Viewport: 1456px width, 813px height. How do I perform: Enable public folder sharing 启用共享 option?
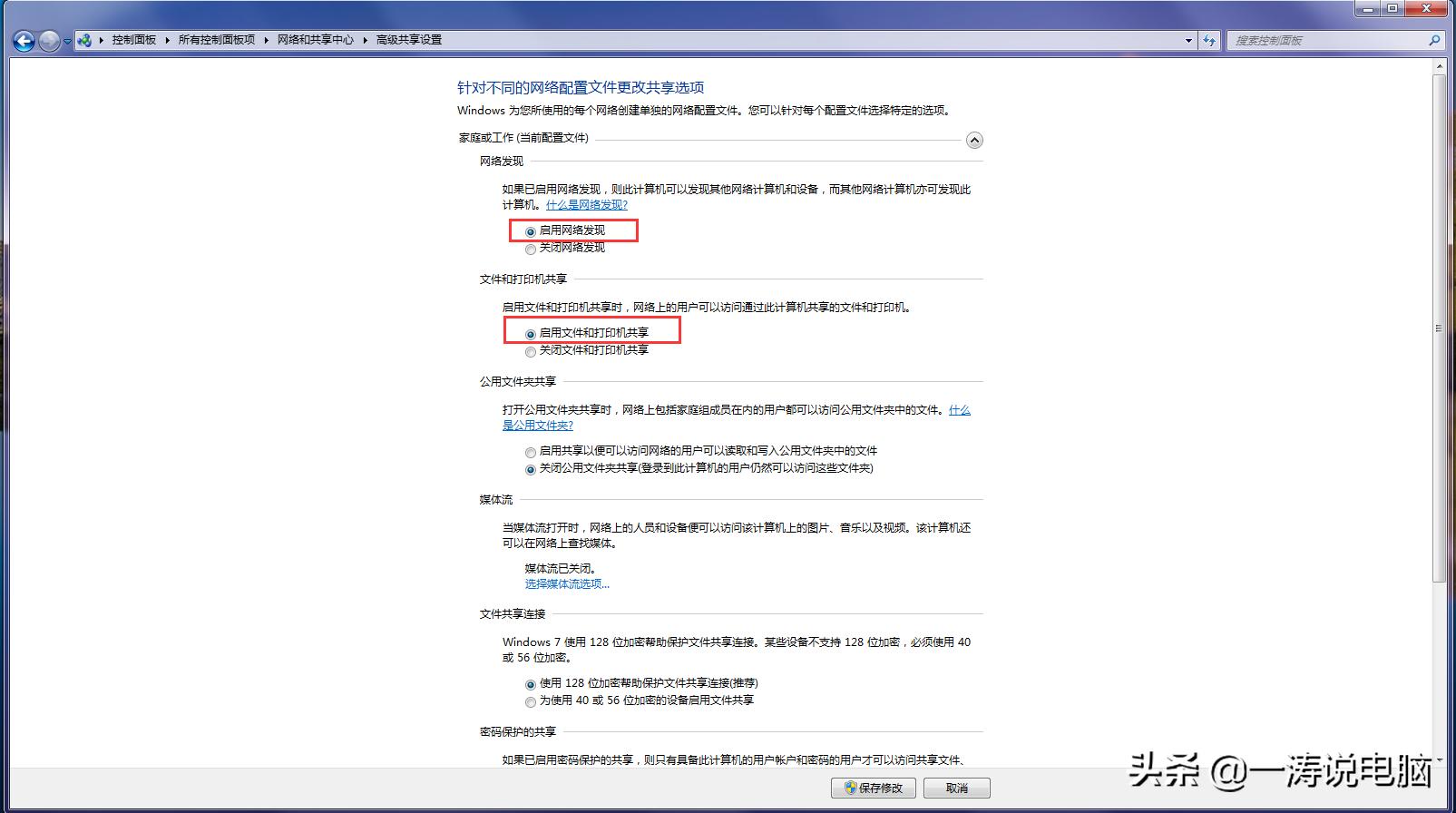pos(531,452)
